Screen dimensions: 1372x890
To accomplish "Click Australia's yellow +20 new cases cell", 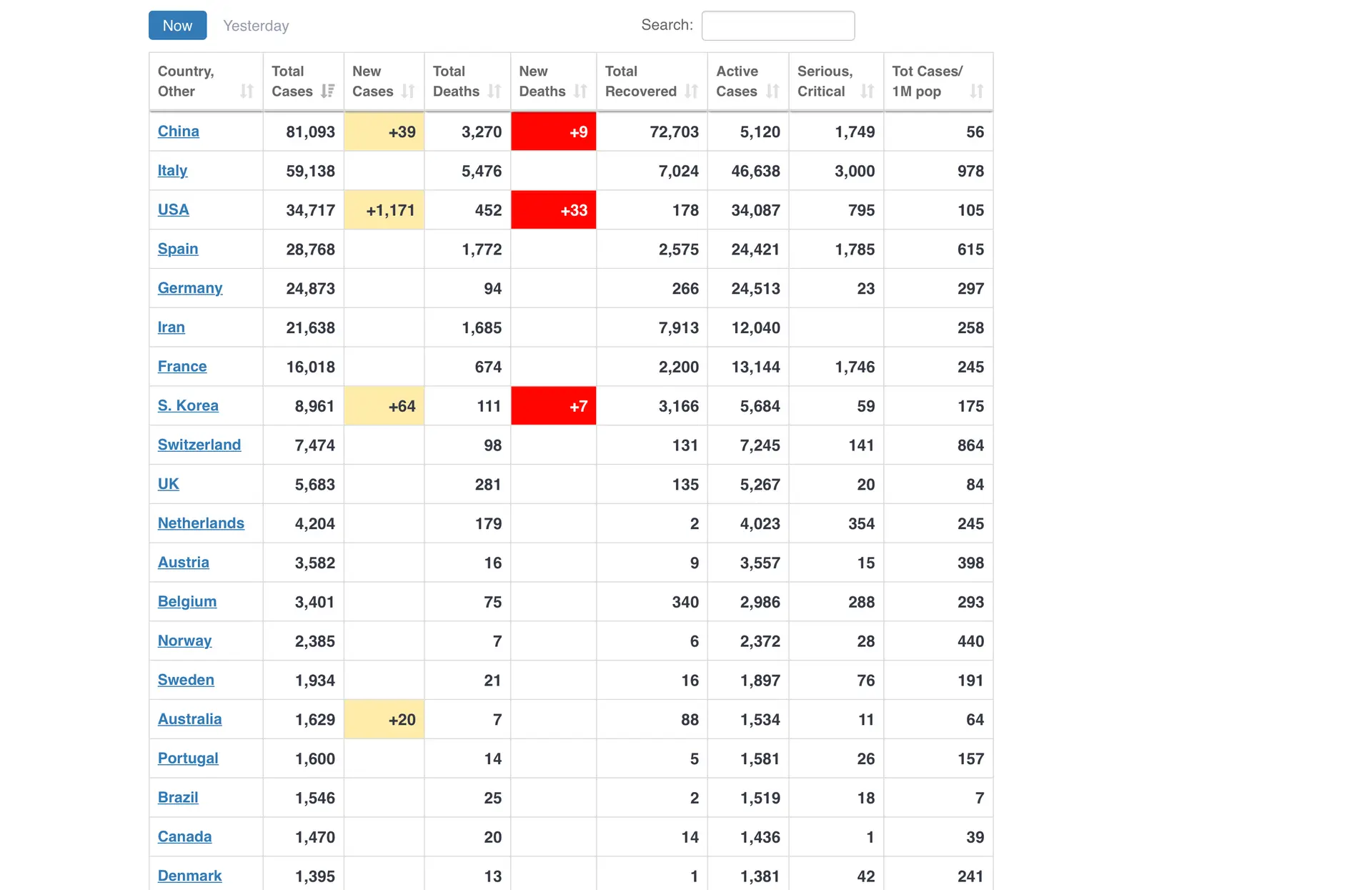I will [x=384, y=719].
